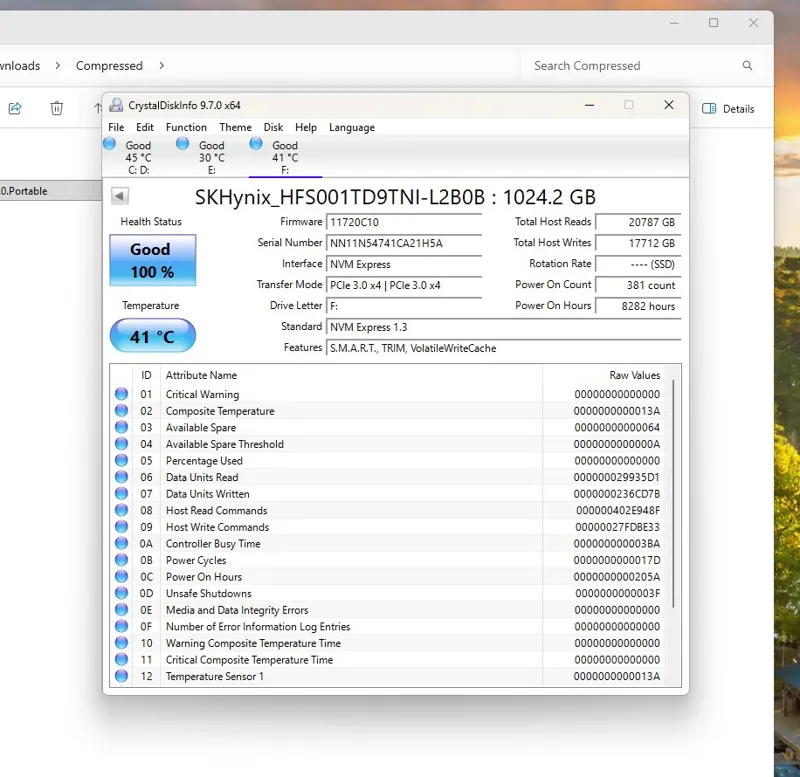Select the F: disk status orb
This screenshot has width=800, height=777.
tap(256, 144)
